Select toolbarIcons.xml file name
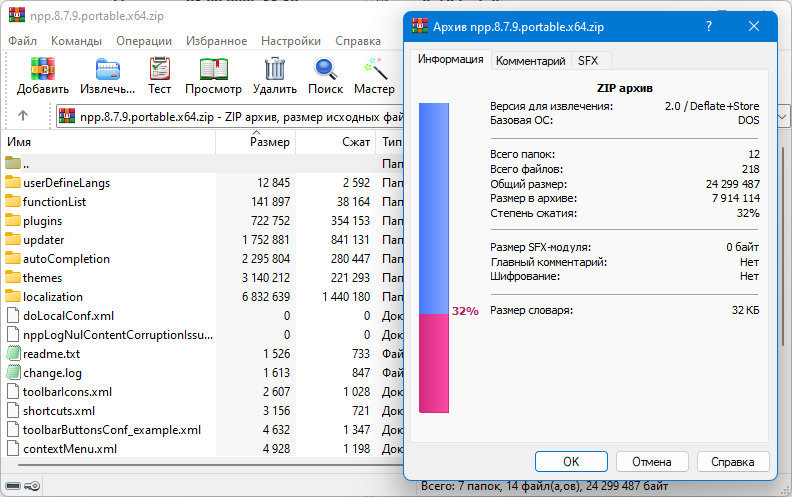Screen dimensions: 792x497 (x=67, y=392)
